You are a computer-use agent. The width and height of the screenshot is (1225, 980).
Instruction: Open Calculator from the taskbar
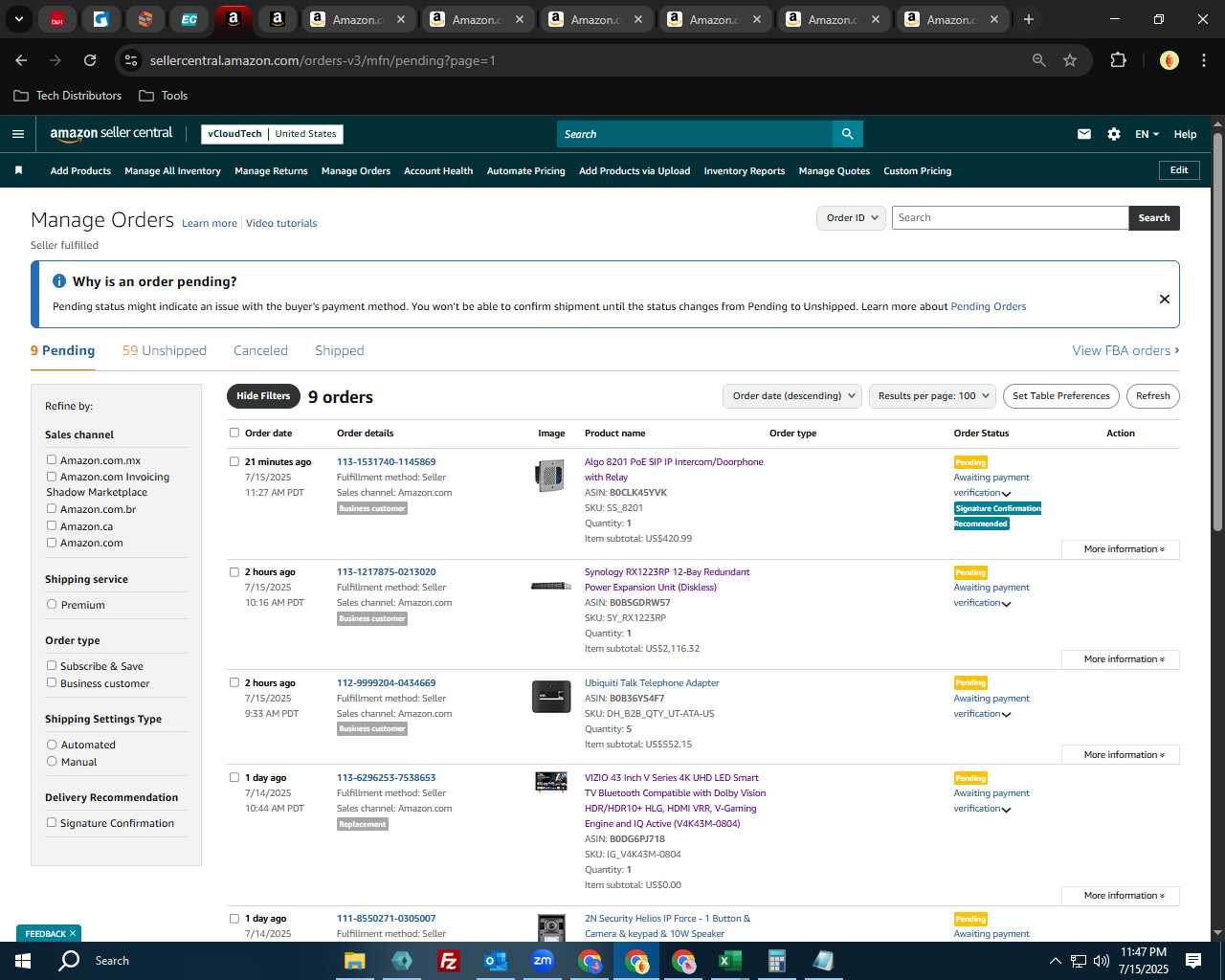tap(776, 961)
